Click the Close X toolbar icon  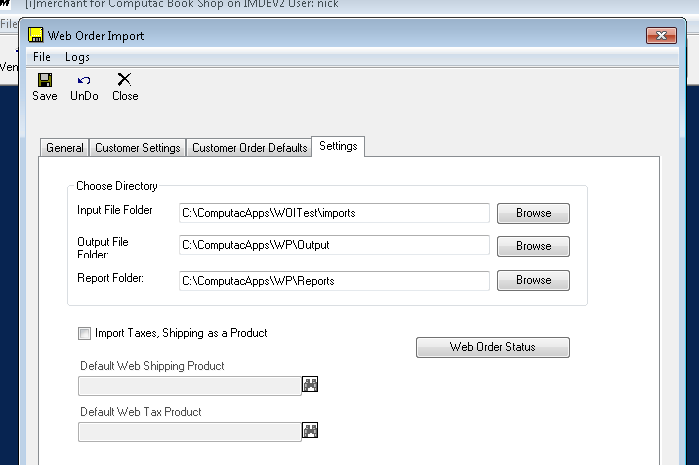click(124, 79)
